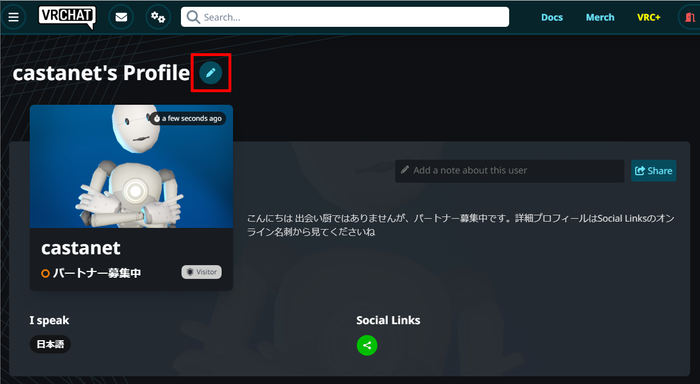The width and height of the screenshot is (700, 384).
Task: Click the Visitor trust rank badge
Action: (x=201, y=272)
